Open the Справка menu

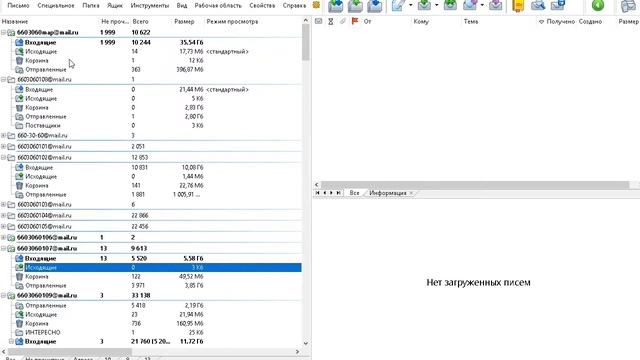(294, 6)
